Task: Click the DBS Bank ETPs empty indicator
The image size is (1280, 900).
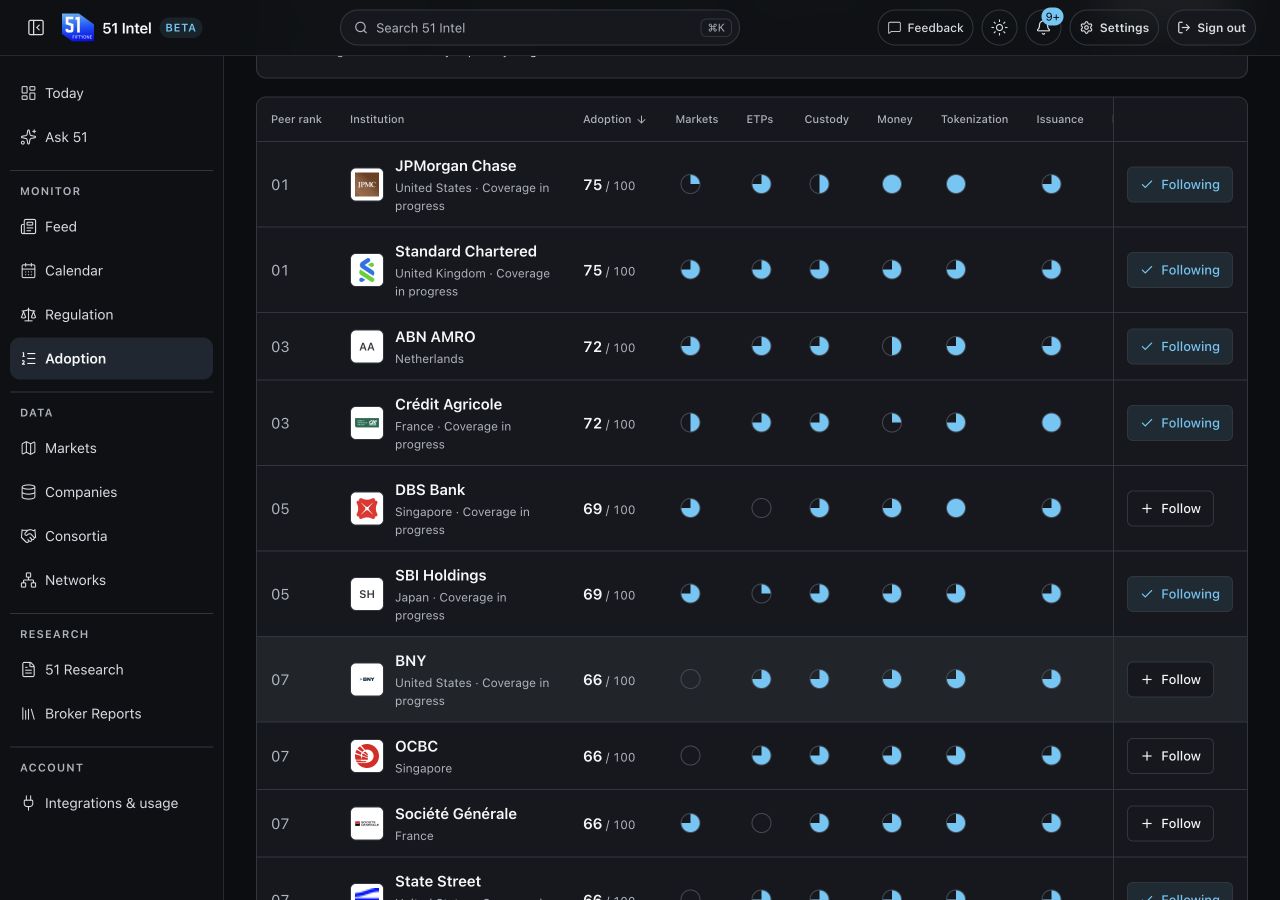Action: tap(761, 508)
